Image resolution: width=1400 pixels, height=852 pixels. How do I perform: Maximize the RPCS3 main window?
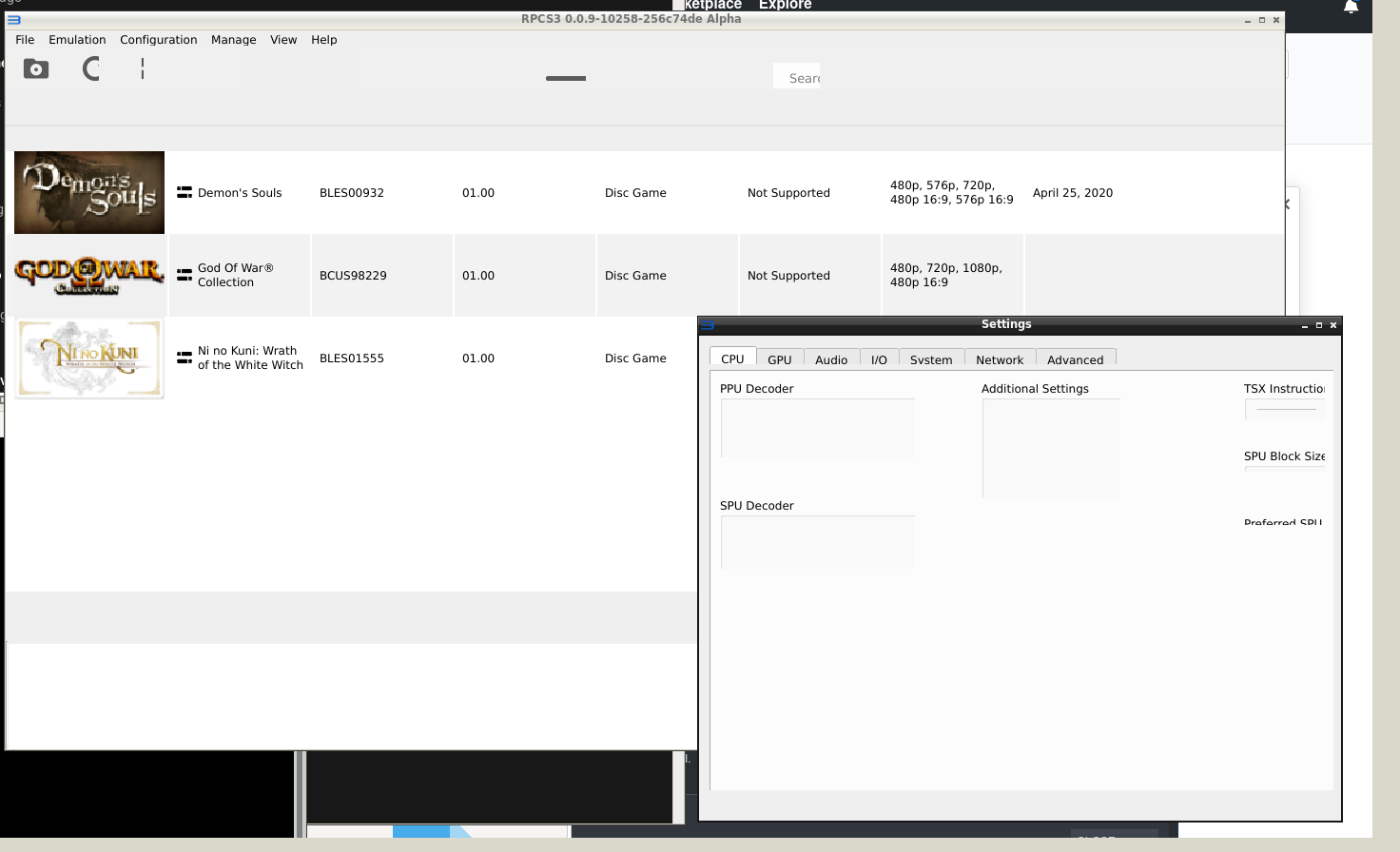(1262, 20)
